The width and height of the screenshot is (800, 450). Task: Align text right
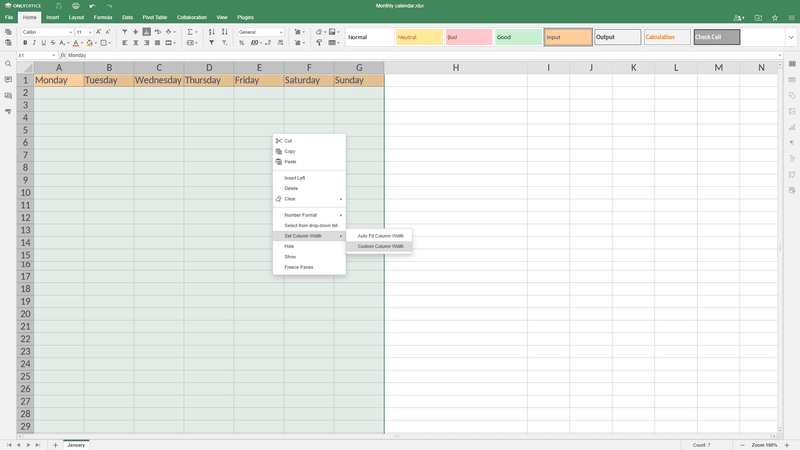coord(146,43)
